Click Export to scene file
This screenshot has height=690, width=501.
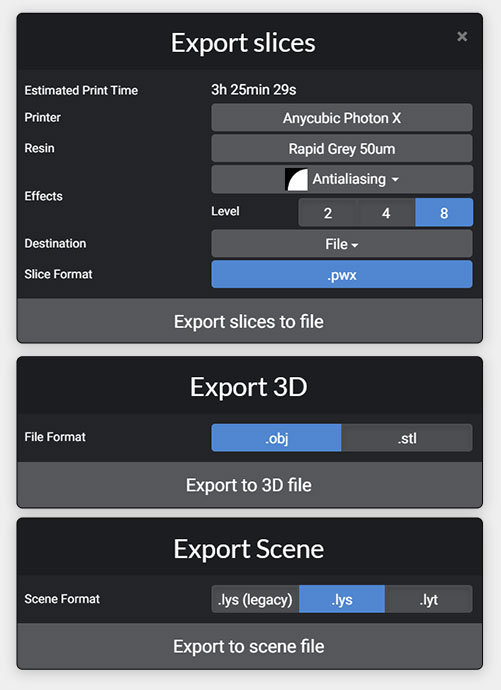click(249, 646)
